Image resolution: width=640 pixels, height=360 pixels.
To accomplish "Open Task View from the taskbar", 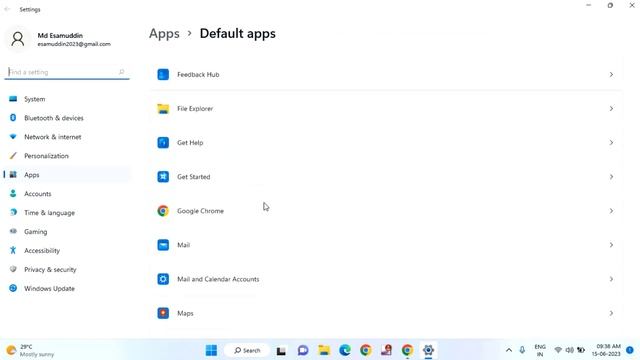I will [x=281, y=351].
